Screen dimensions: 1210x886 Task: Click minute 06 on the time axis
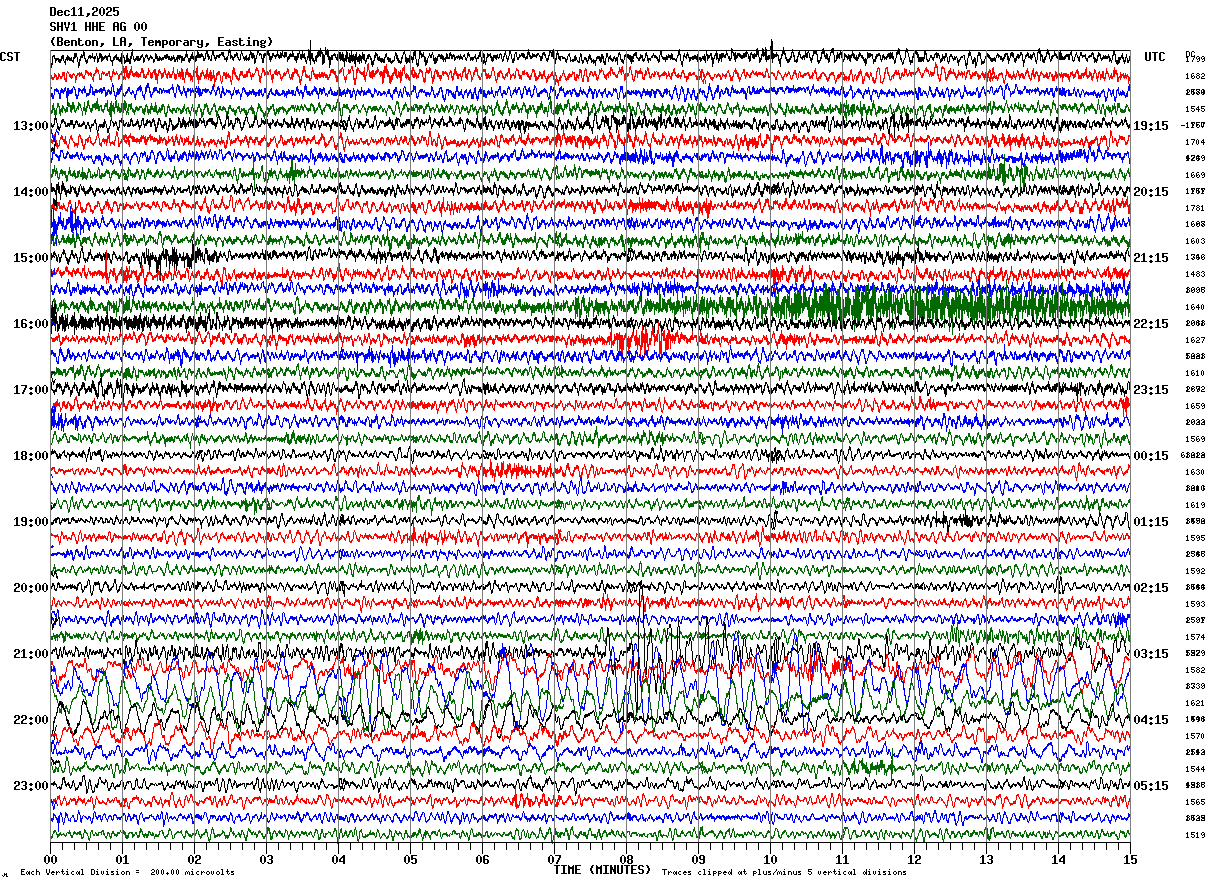482,859
